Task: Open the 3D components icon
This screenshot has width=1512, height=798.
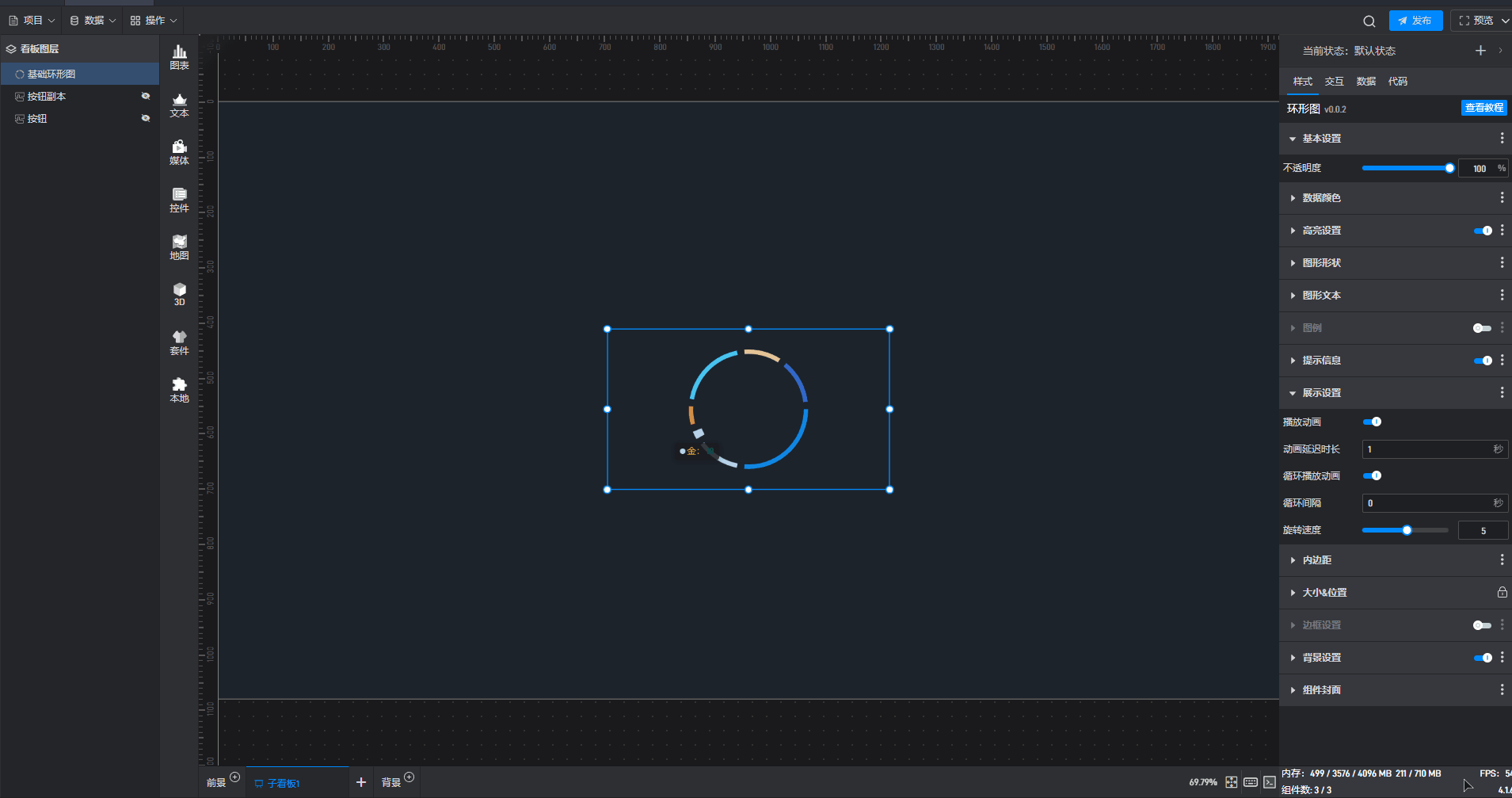Action: point(180,294)
